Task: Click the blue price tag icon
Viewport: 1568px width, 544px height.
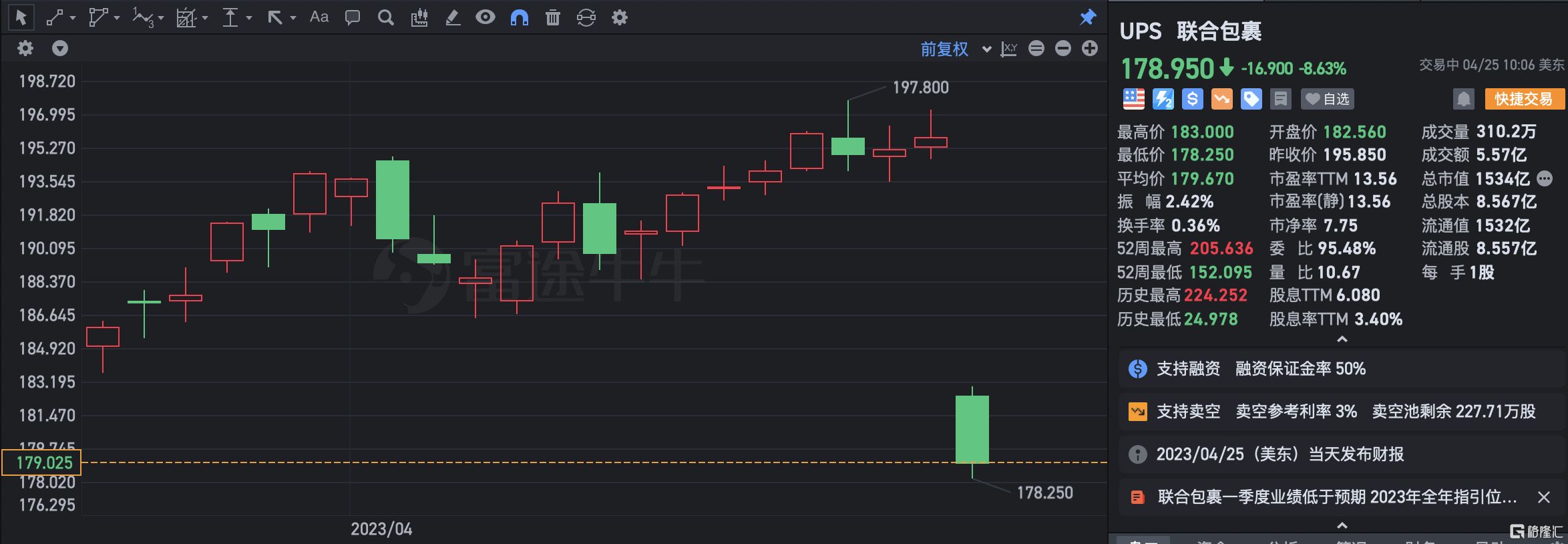Action: click(1251, 99)
